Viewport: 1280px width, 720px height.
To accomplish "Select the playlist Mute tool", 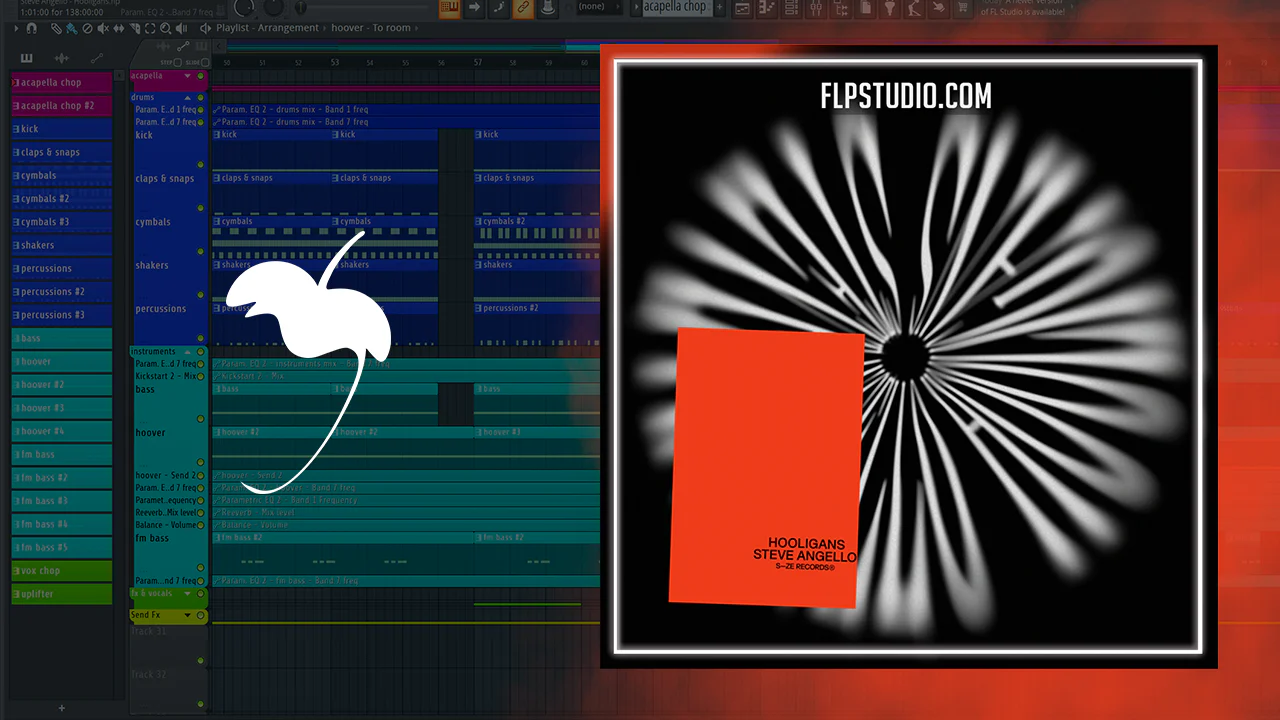I will pyautogui.click(x=102, y=28).
